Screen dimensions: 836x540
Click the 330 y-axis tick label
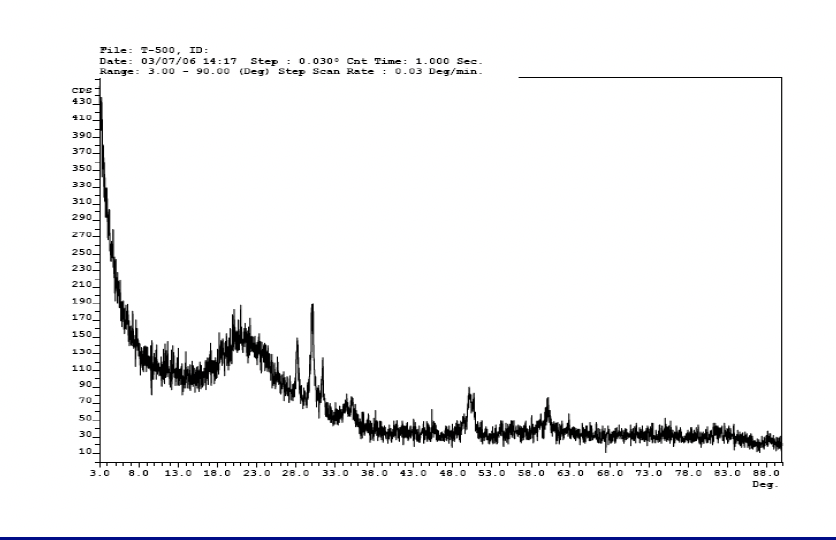pos(82,185)
